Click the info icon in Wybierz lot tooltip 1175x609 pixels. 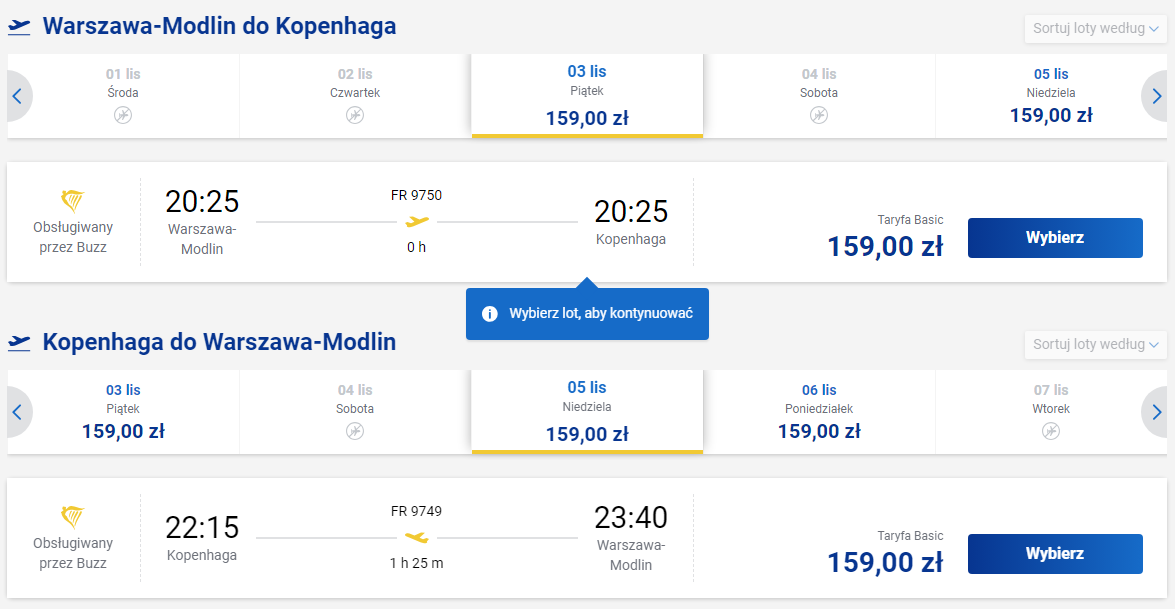[x=489, y=314]
